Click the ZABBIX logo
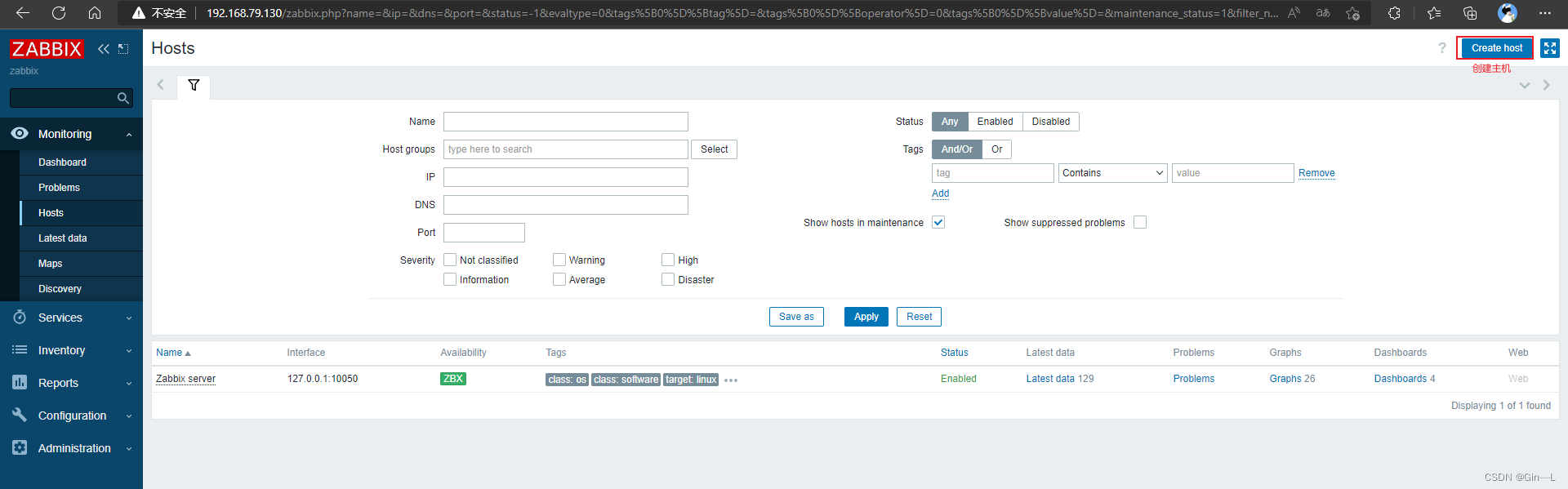The width and height of the screenshot is (1568, 489). tap(47, 49)
